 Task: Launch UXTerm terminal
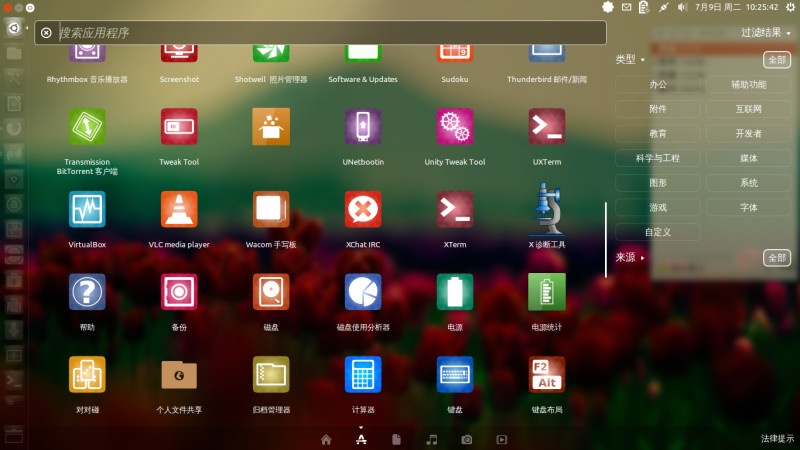click(546, 127)
